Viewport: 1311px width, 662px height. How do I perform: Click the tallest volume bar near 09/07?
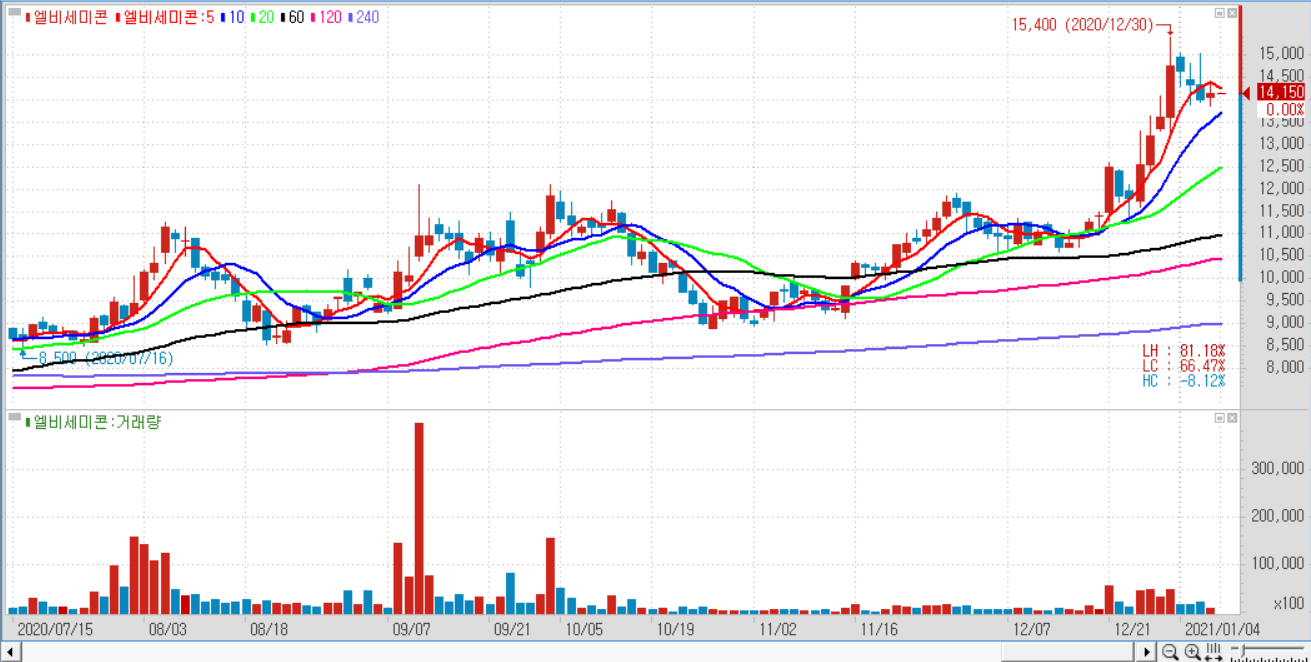click(x=419, y=518)
